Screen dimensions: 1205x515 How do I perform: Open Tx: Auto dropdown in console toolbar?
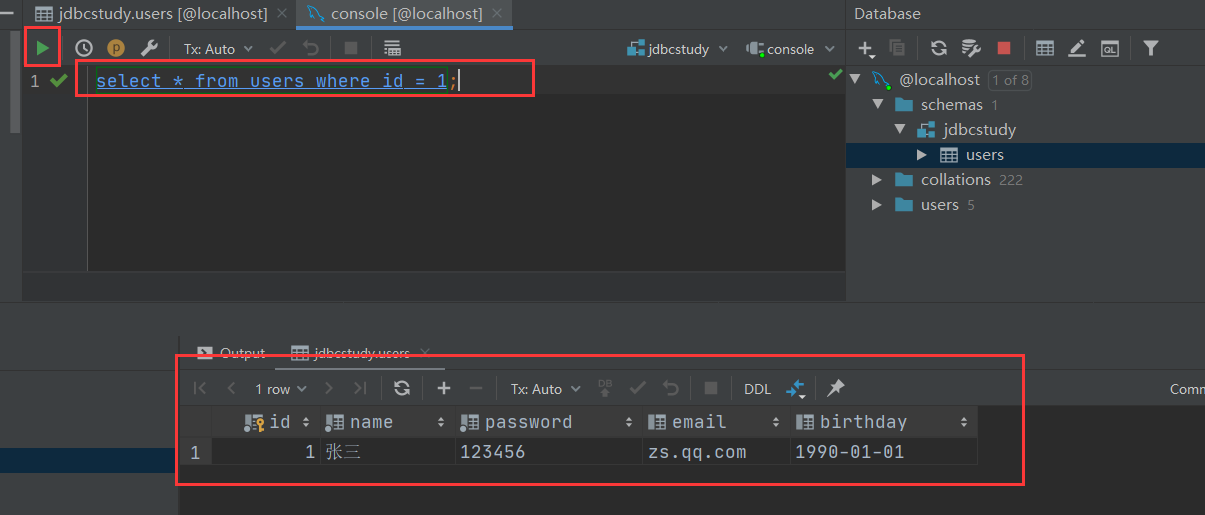(217, 48)
